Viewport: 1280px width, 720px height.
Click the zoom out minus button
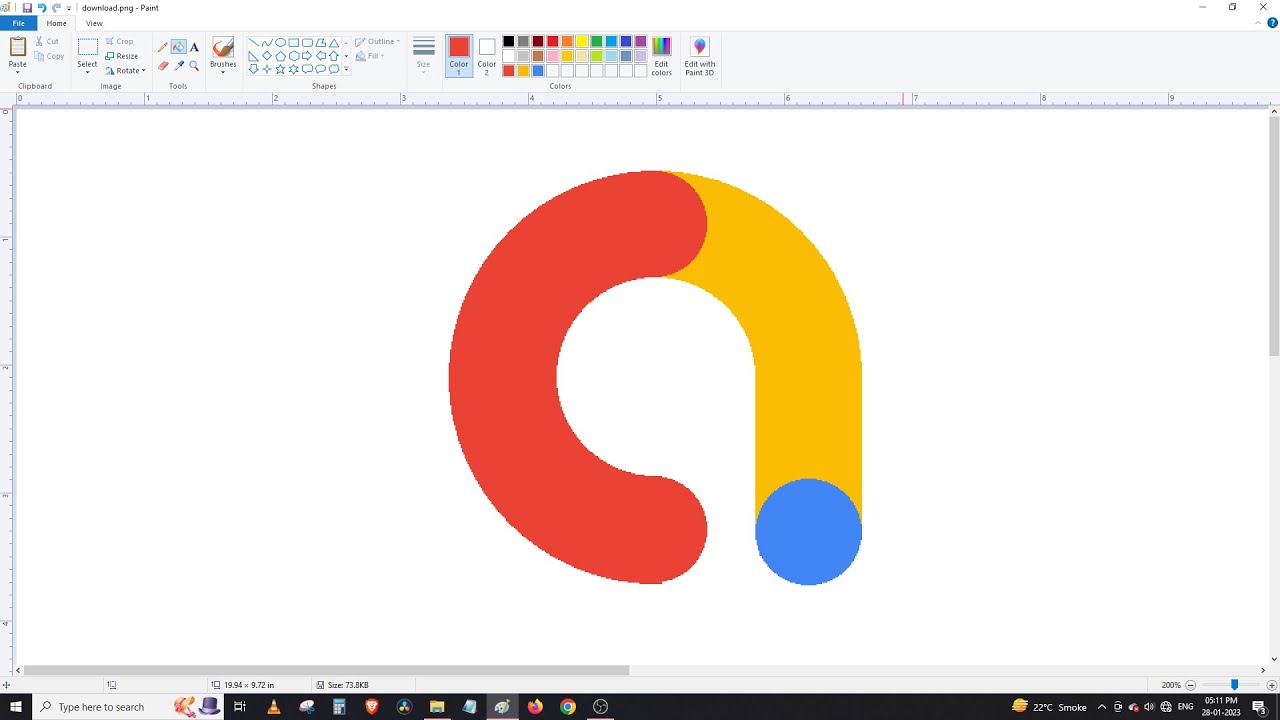click(1192, 685)
